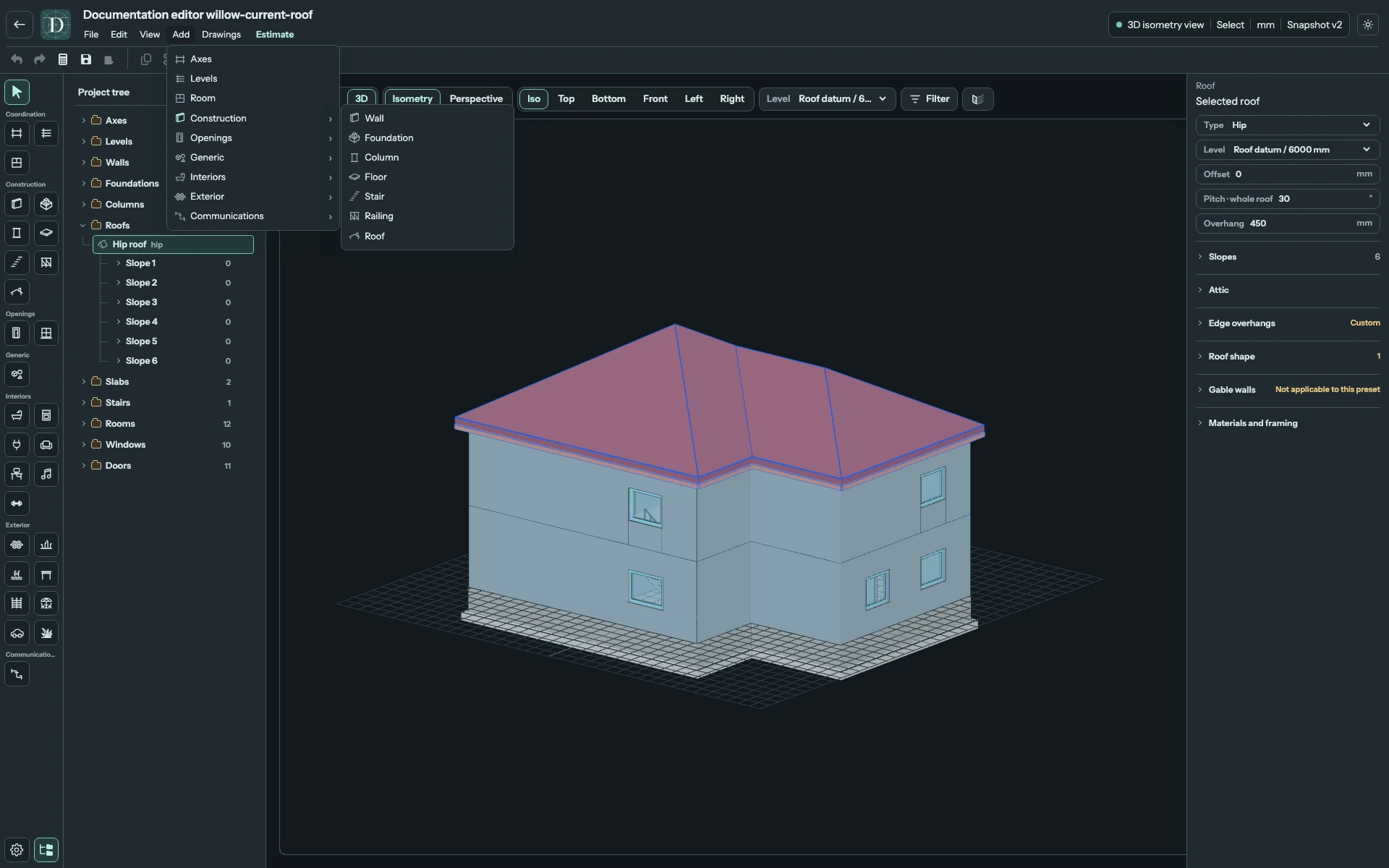
Task: Open the roof Type Hip dropdown
Action: point(1287,125)
